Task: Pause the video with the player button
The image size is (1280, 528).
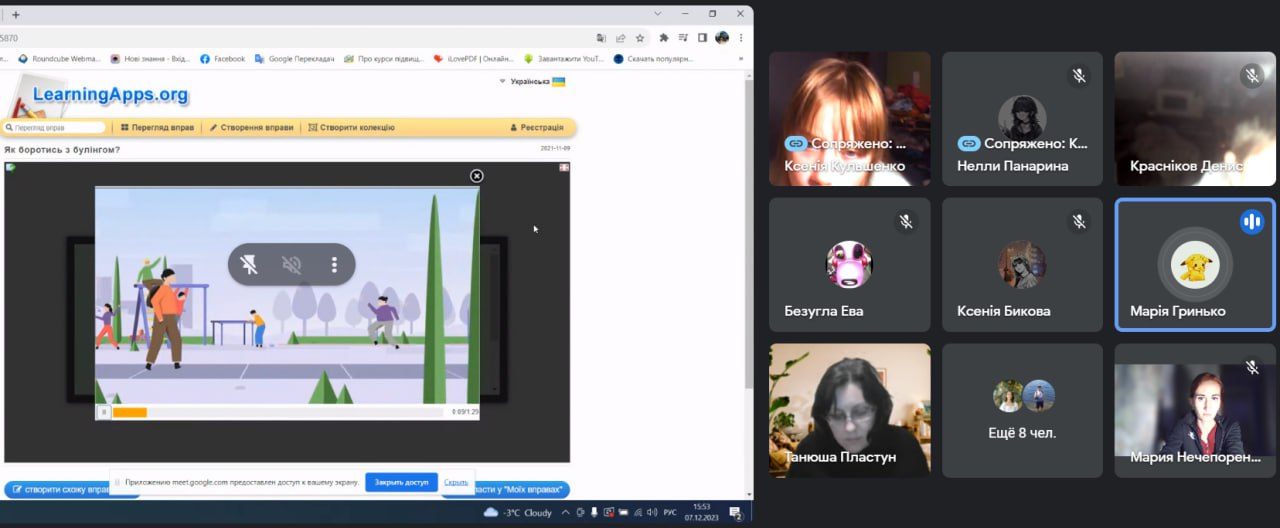Action: tap(104, 412)
